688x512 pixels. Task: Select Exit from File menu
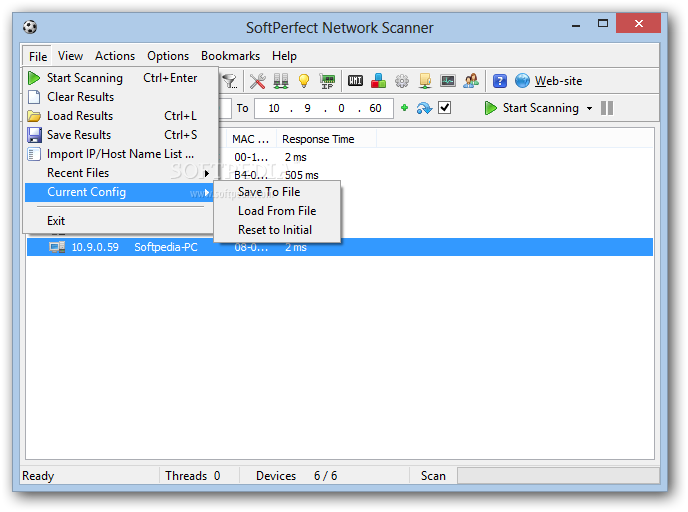[x=118, y=221]
